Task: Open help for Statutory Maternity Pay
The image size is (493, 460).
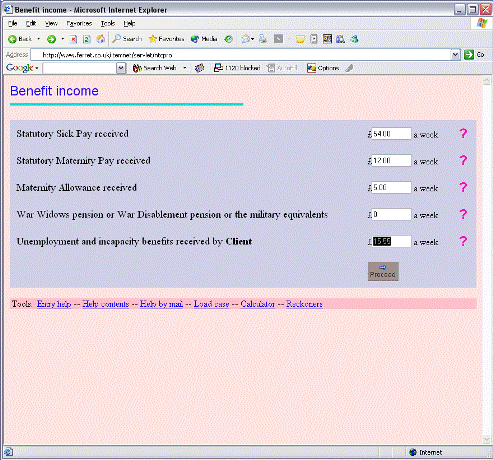Action: coord(463,160)
